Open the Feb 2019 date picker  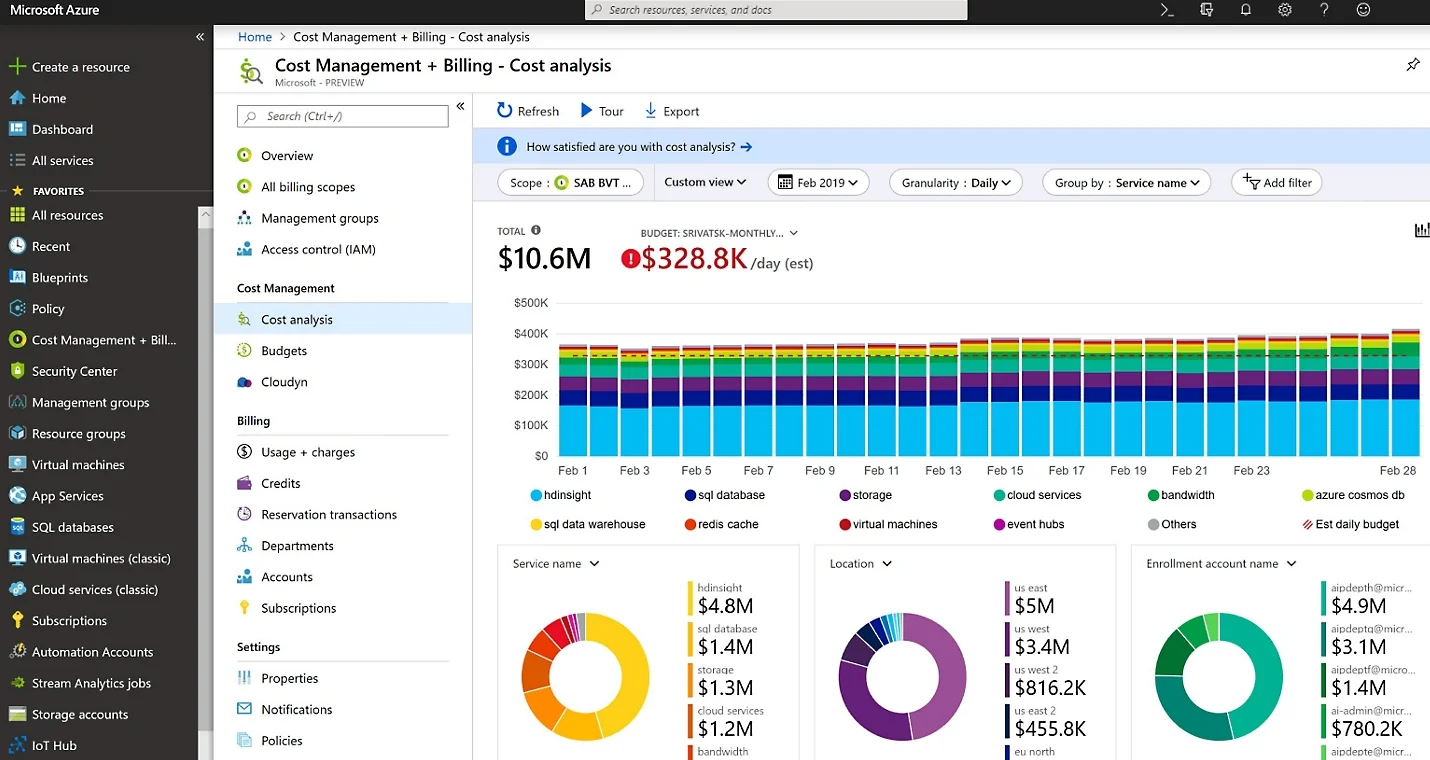tap(818, 183)
